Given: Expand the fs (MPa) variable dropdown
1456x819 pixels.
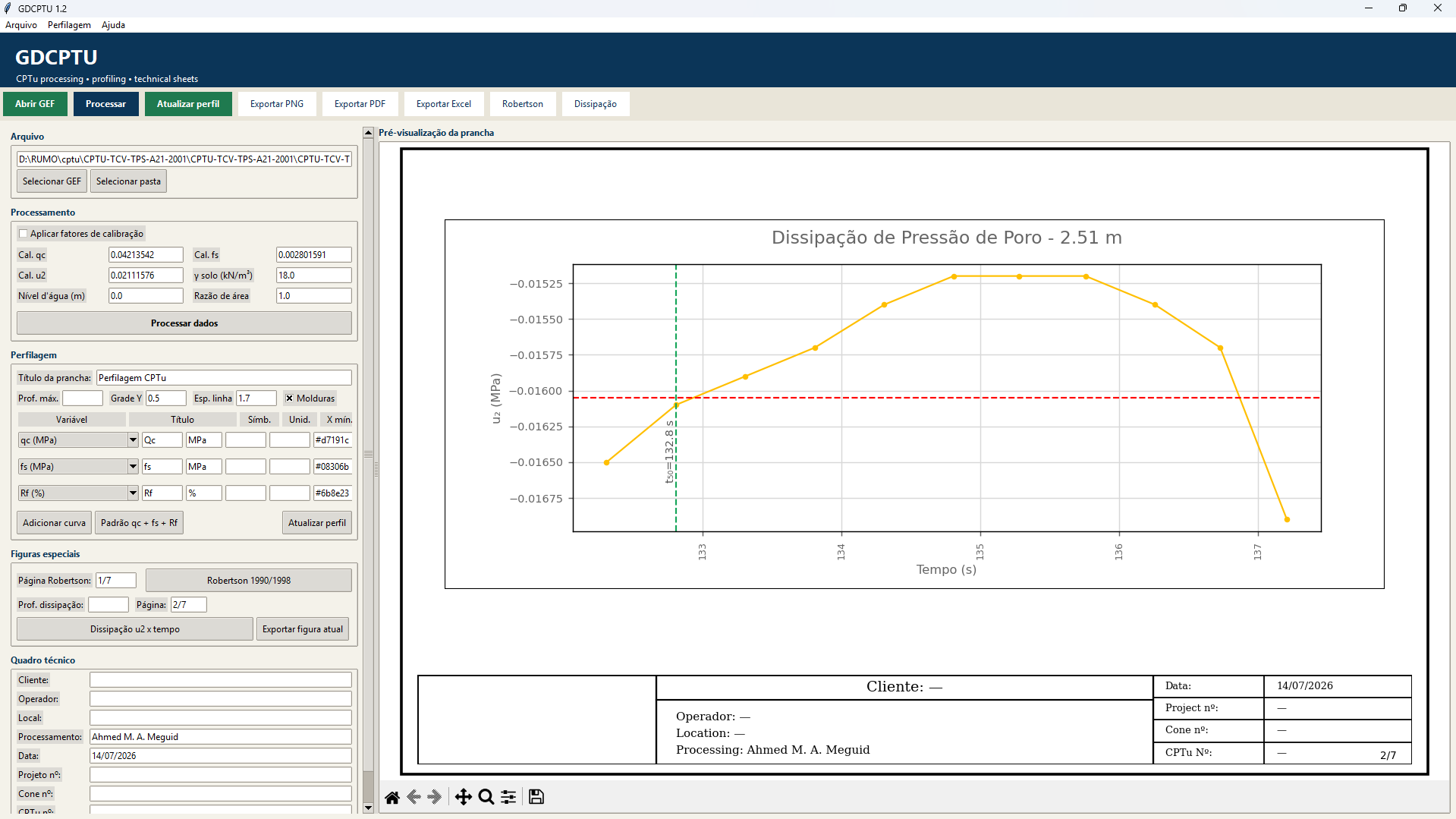Looking at the screenshot, I should coord(133,467).
